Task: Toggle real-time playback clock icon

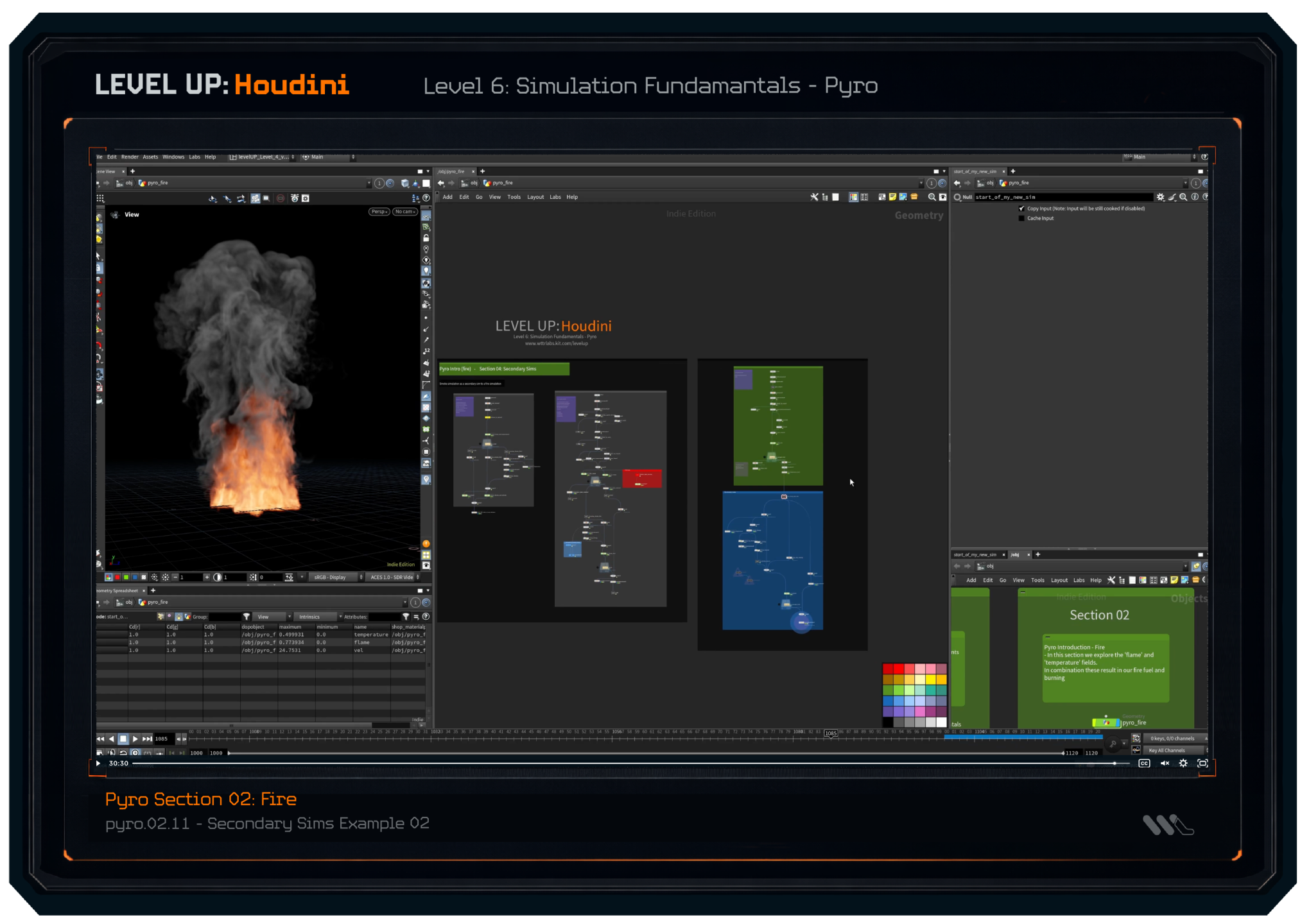Action: click(135, 753)
